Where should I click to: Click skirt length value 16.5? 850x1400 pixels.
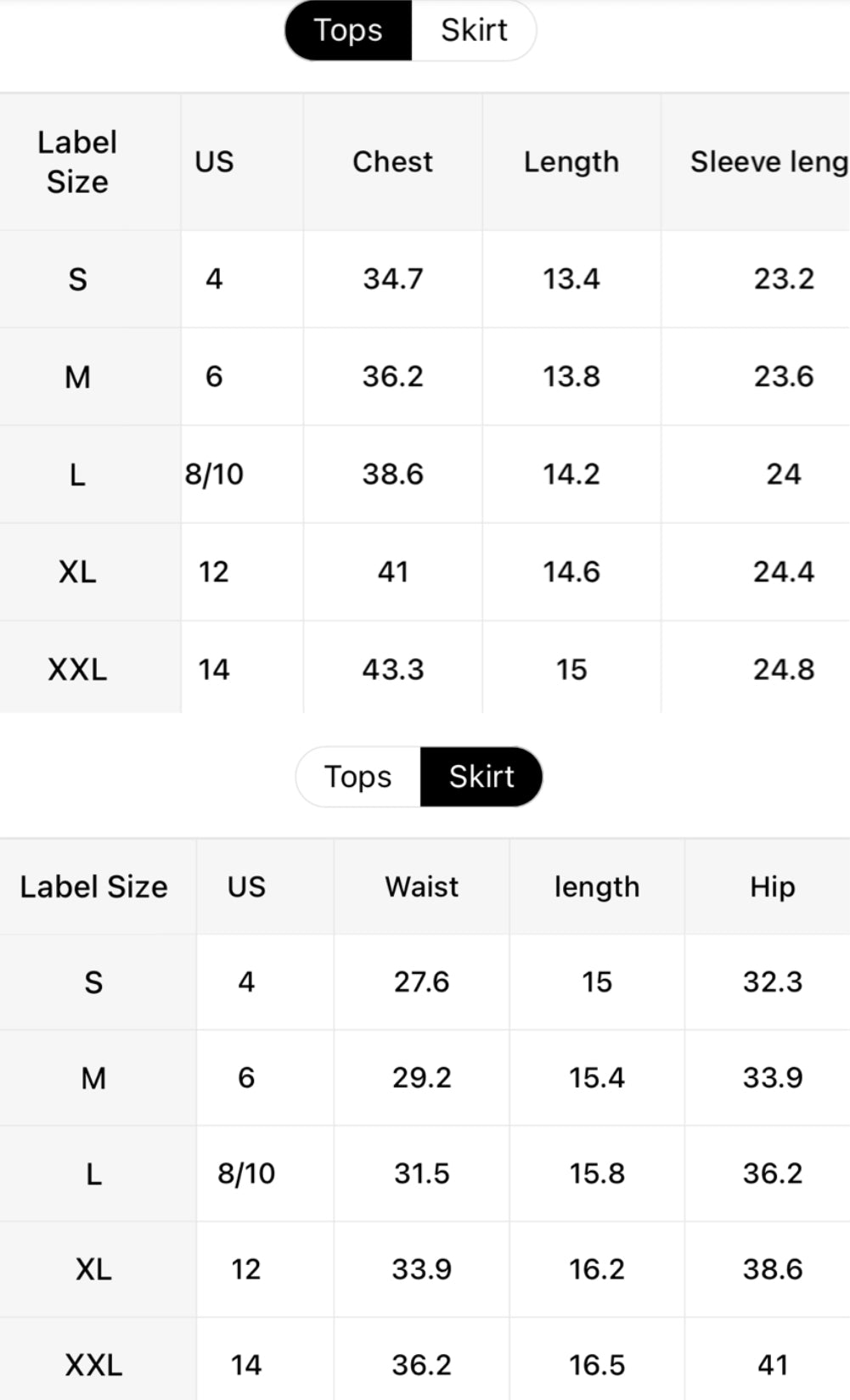(596, 1364)
